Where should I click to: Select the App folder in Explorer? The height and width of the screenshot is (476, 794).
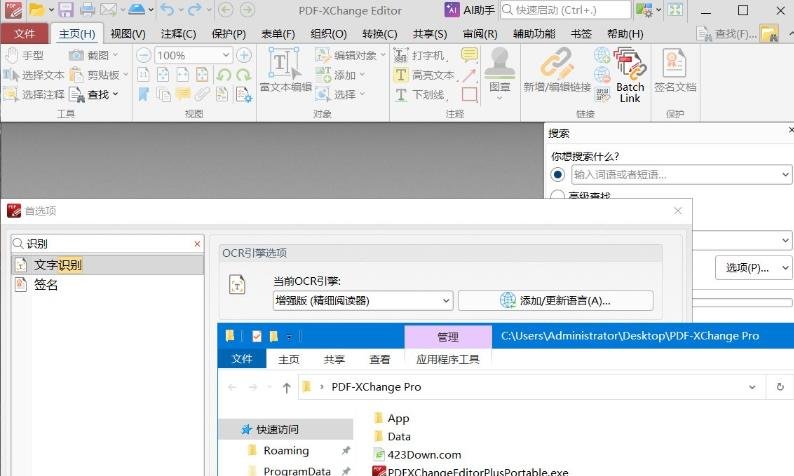[x=391, y=418]
